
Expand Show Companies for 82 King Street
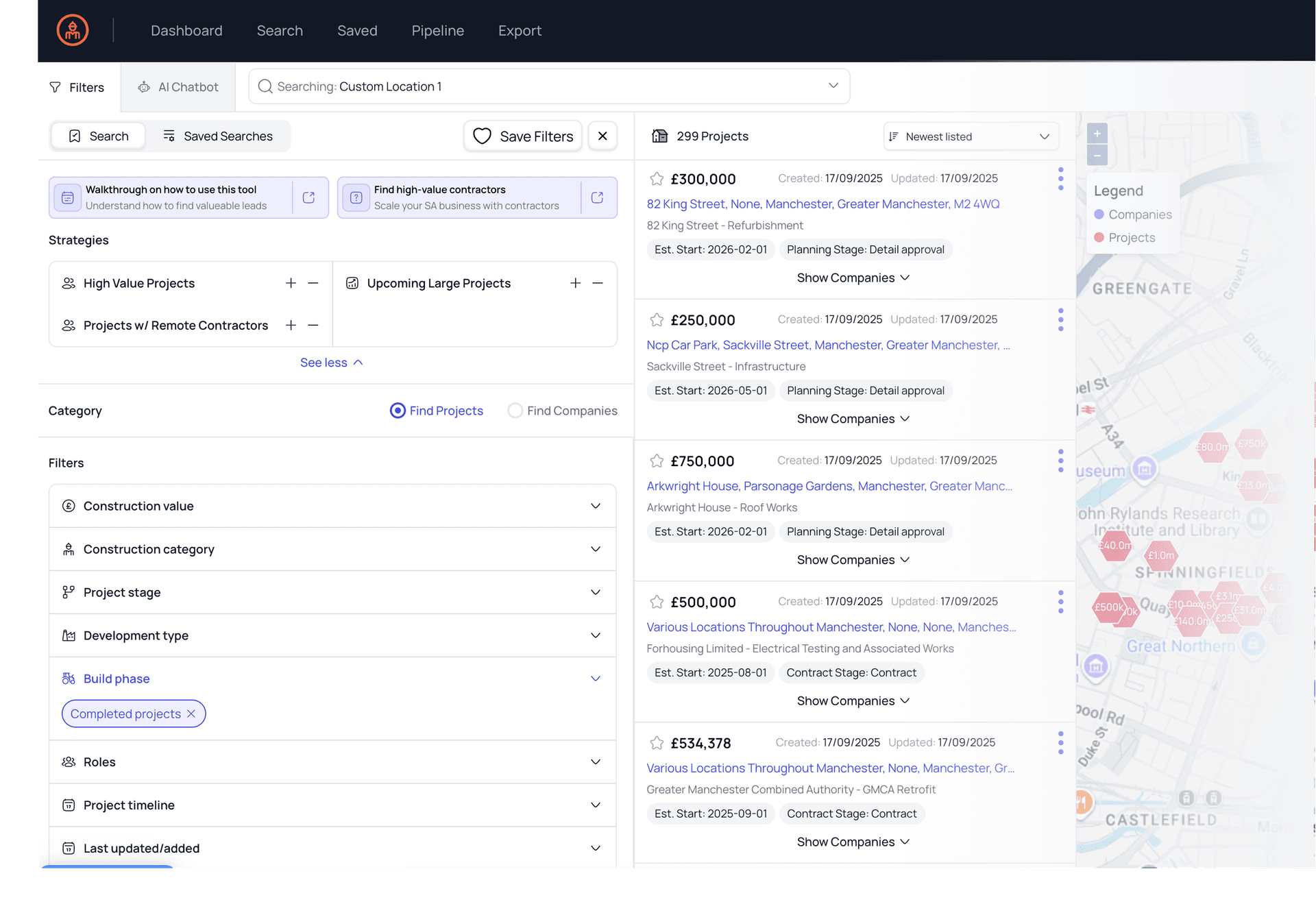[853, 278]
